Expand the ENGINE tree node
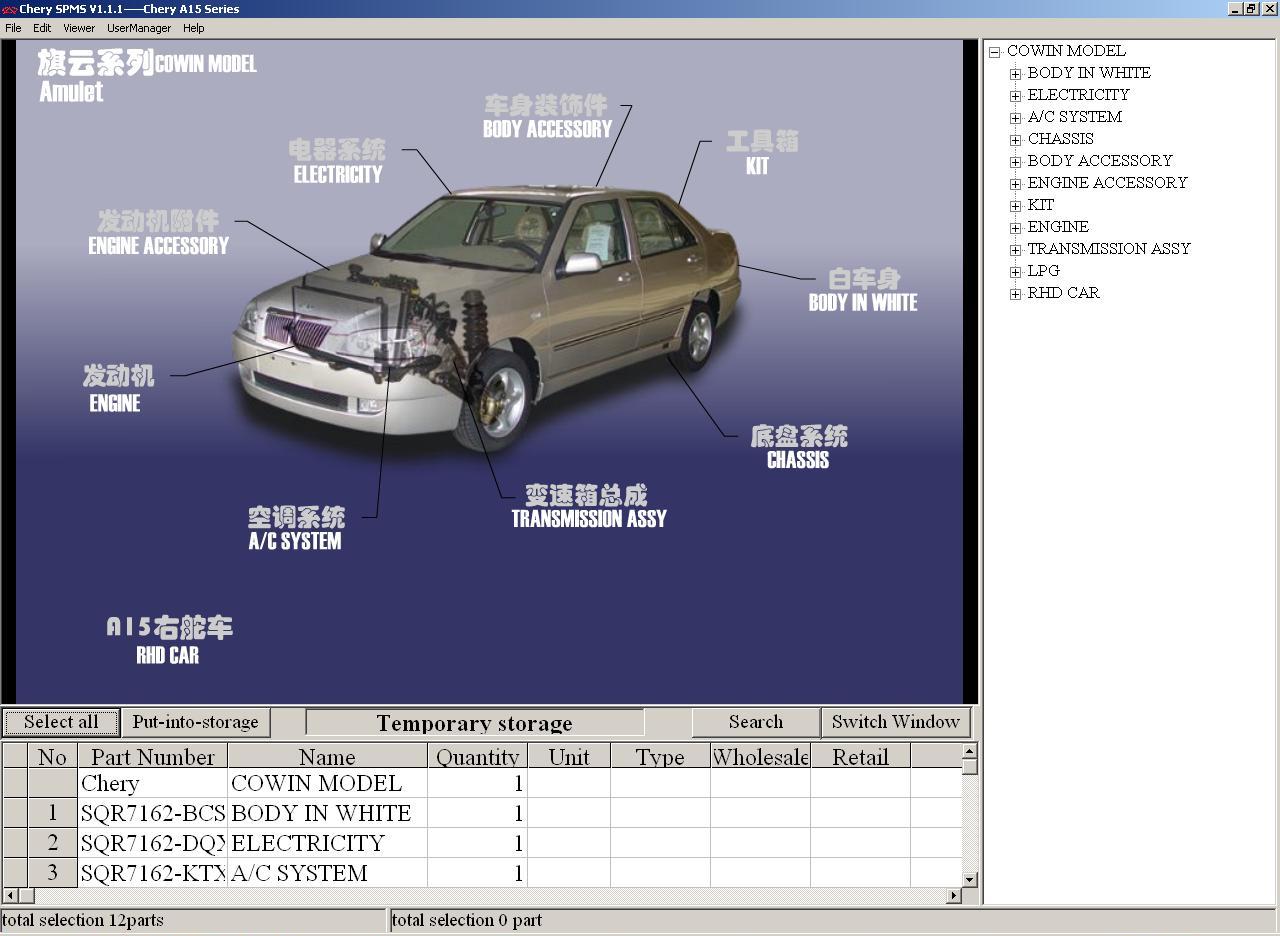 tap(1016, 228)
